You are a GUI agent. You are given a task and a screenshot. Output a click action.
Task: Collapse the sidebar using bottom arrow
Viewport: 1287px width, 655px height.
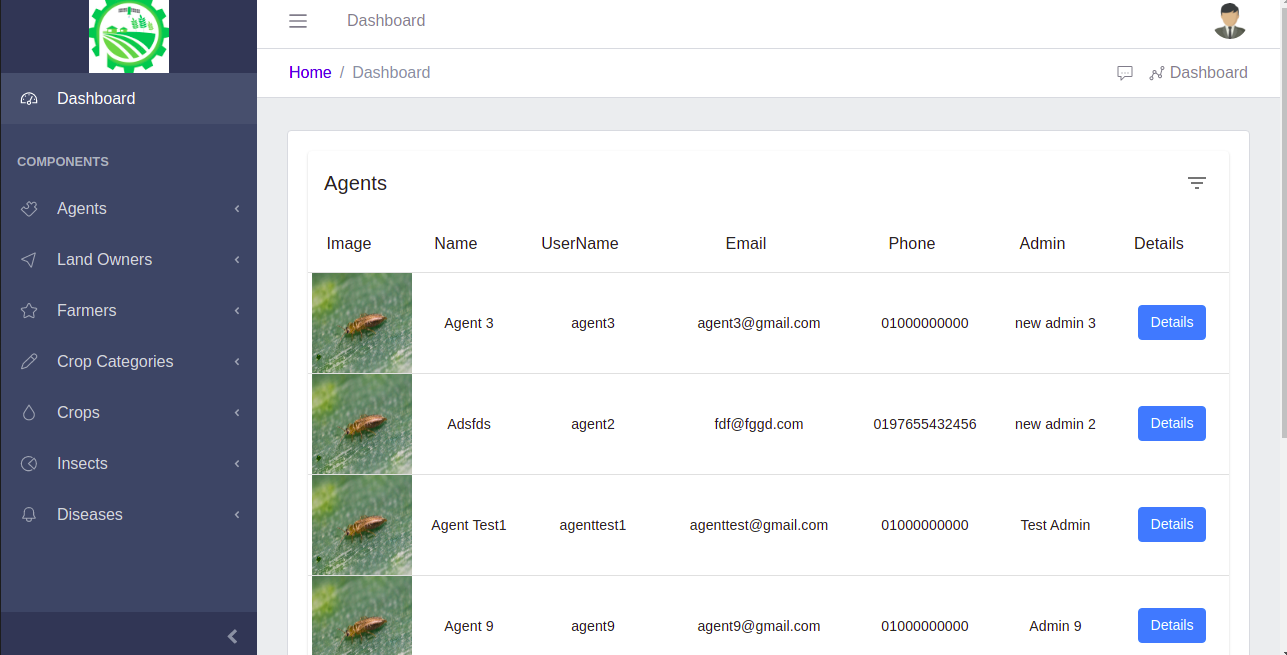click(232, 636)
